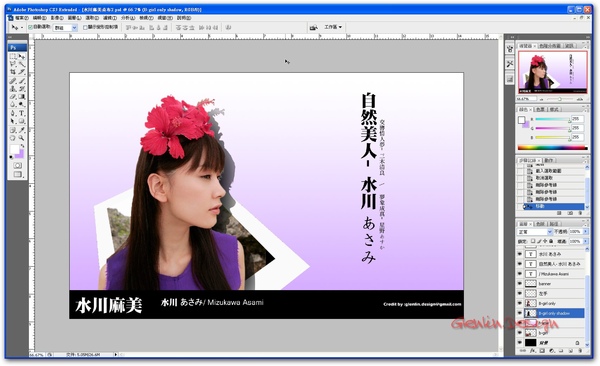Select the Eraser tool

point(13,96)
